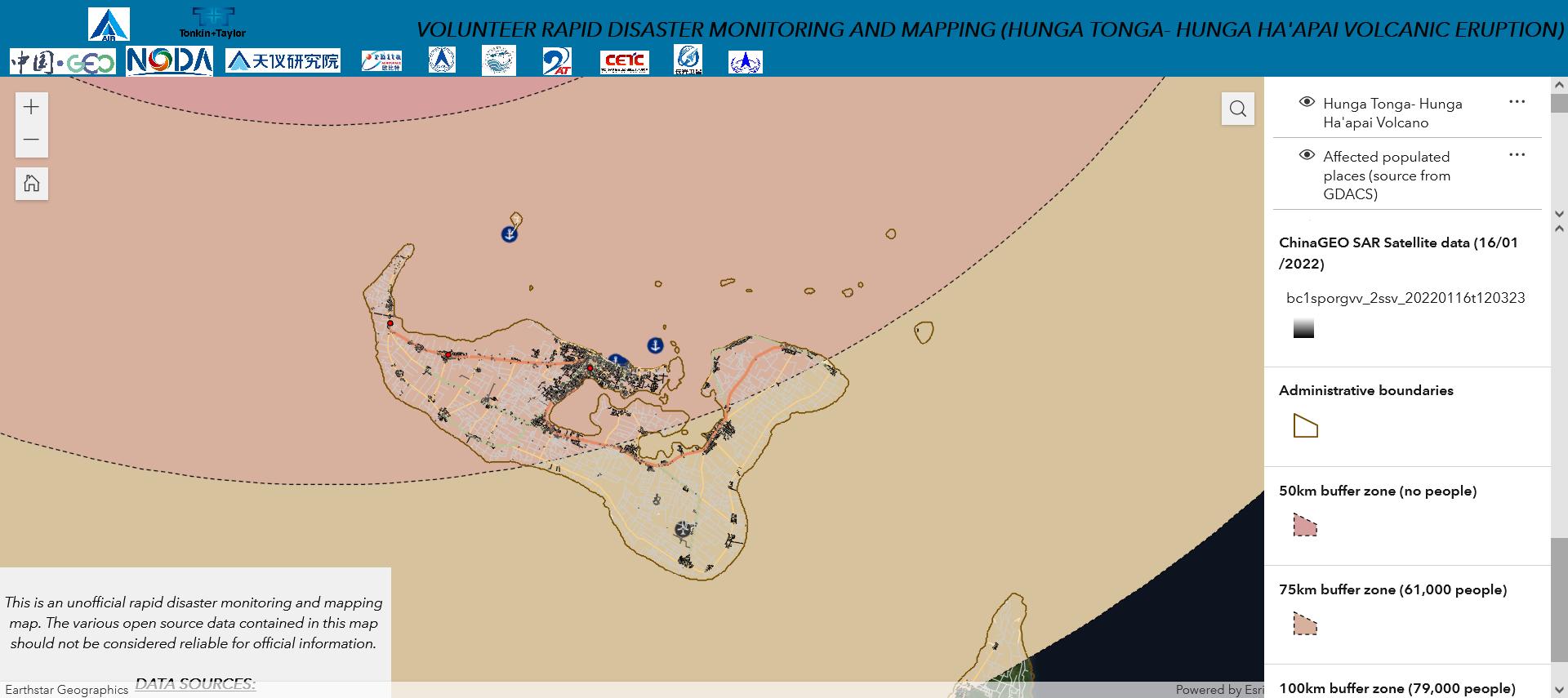
Task: Click the 50km buffer zone swatch
Action: (x=1305, y=525)
